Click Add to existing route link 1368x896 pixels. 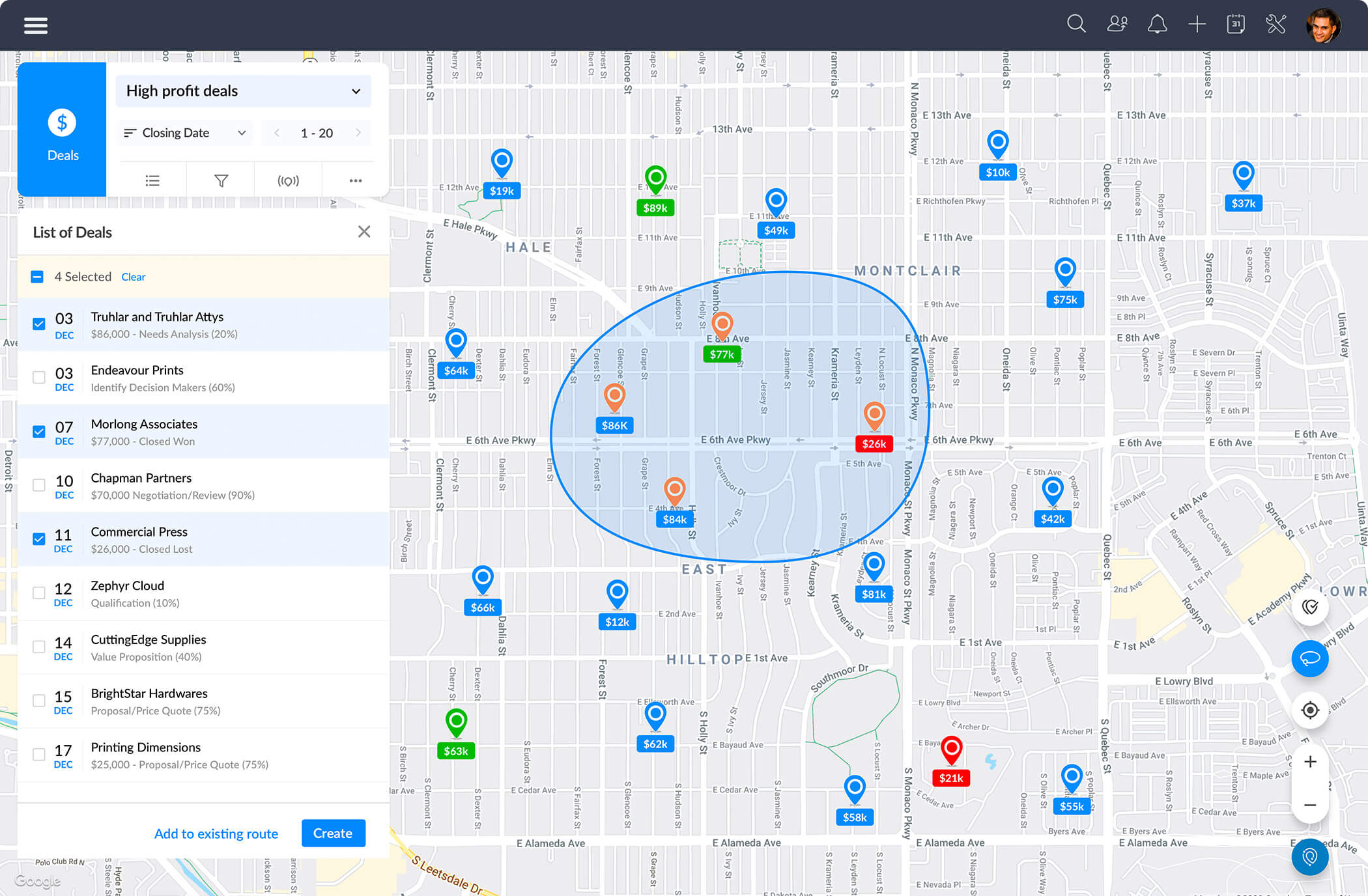pyautogui.click(x=216, y=833)
